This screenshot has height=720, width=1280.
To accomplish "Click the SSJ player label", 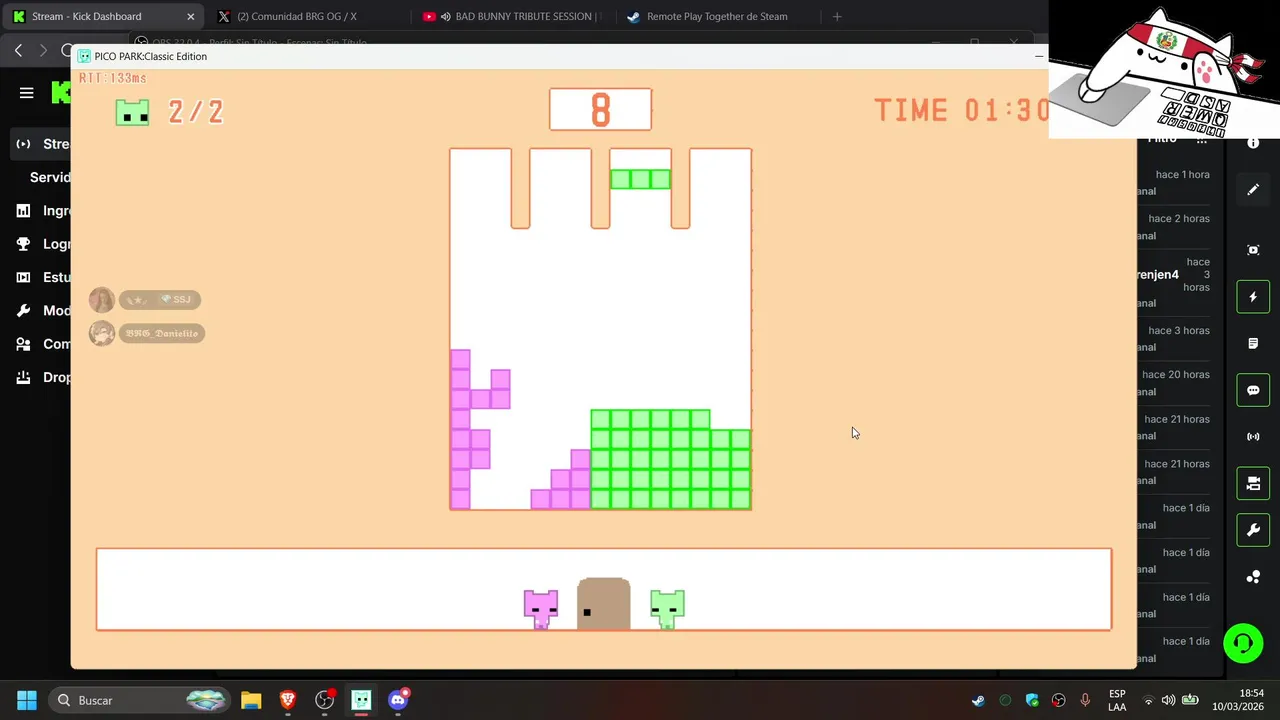I will [x=160, y=300].
